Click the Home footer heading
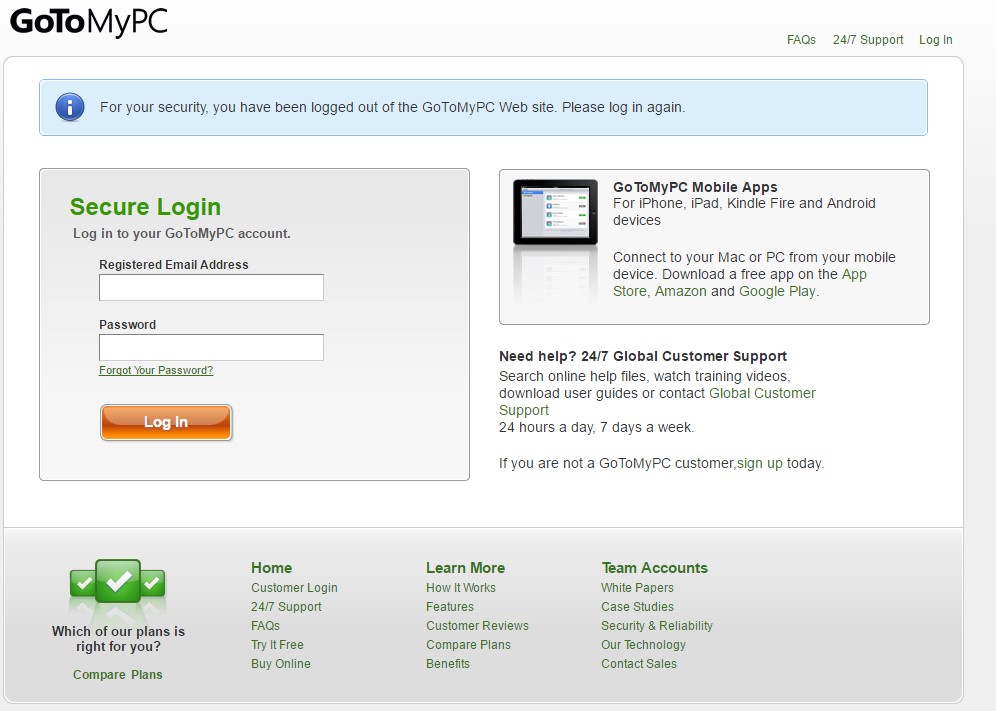This screenshot has width=996, height=711. 271,568
